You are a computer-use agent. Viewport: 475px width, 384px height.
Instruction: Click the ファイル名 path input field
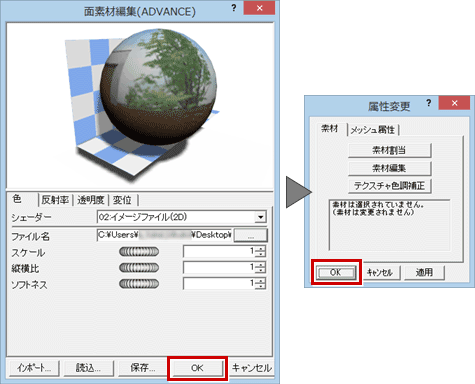(x=164, y=235)
